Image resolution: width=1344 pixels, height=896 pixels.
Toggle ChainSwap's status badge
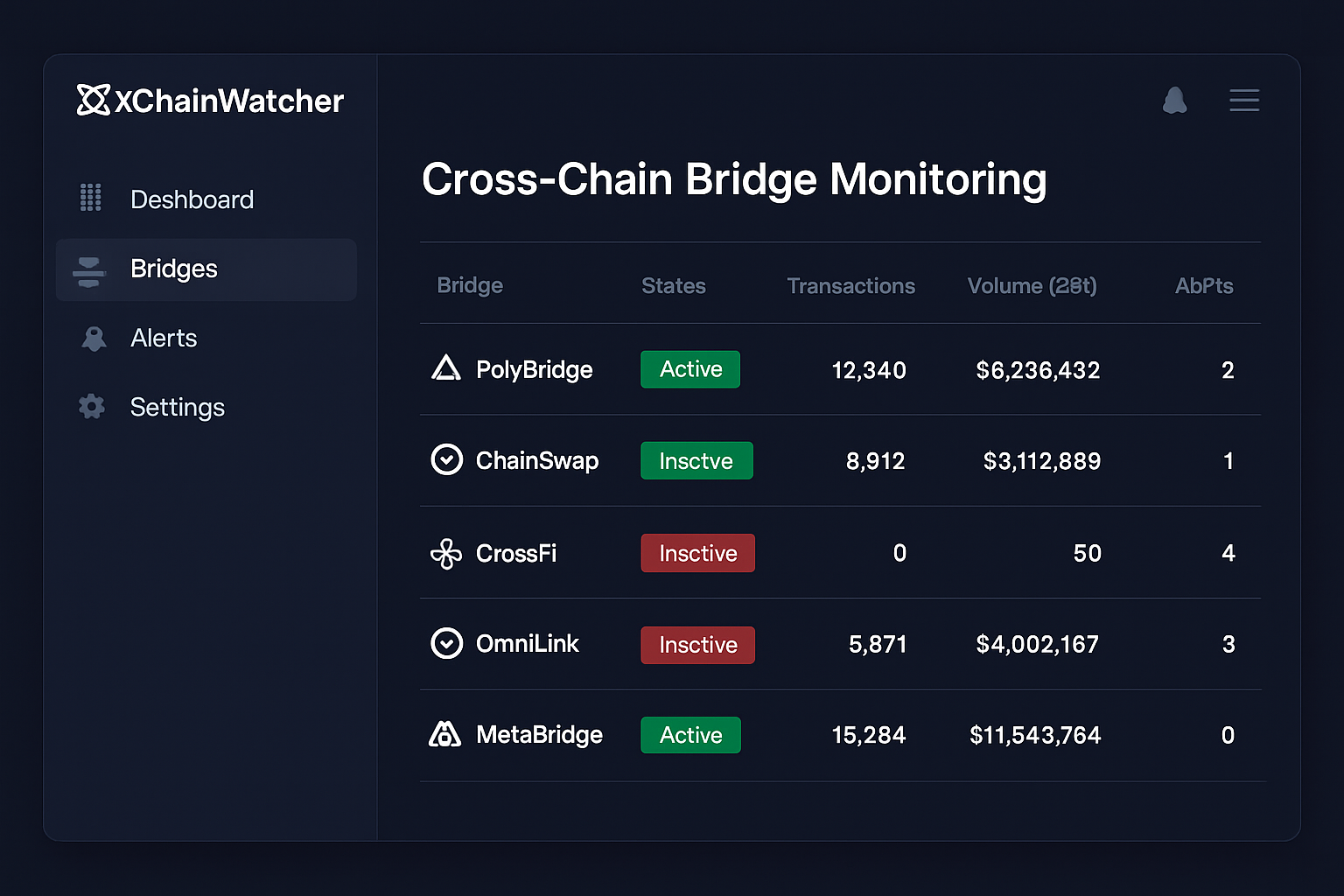coord(696,460)
